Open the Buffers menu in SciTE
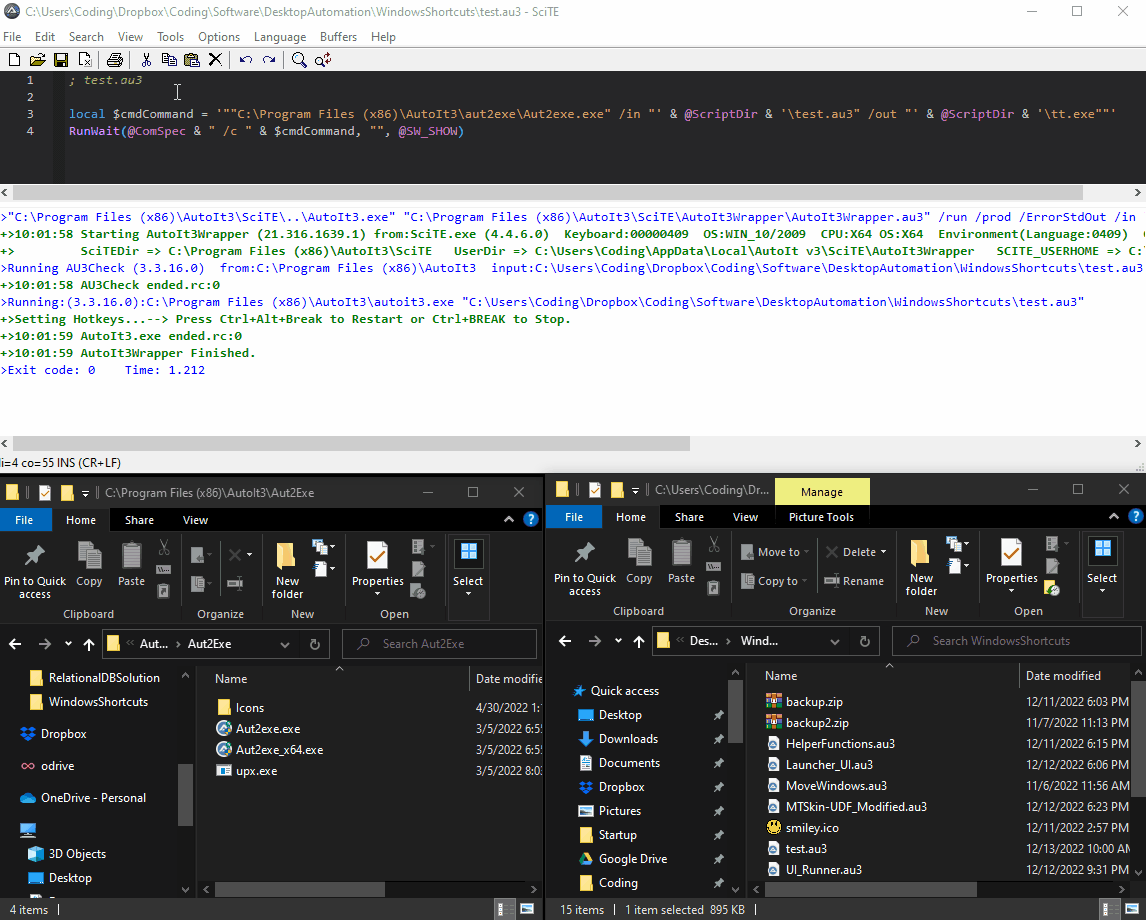1146x920 pixels. tap(338, 37)
